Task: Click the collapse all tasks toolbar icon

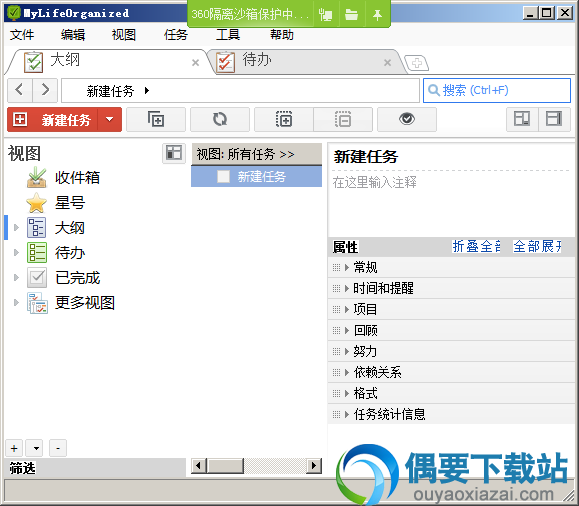Action: 343,119
